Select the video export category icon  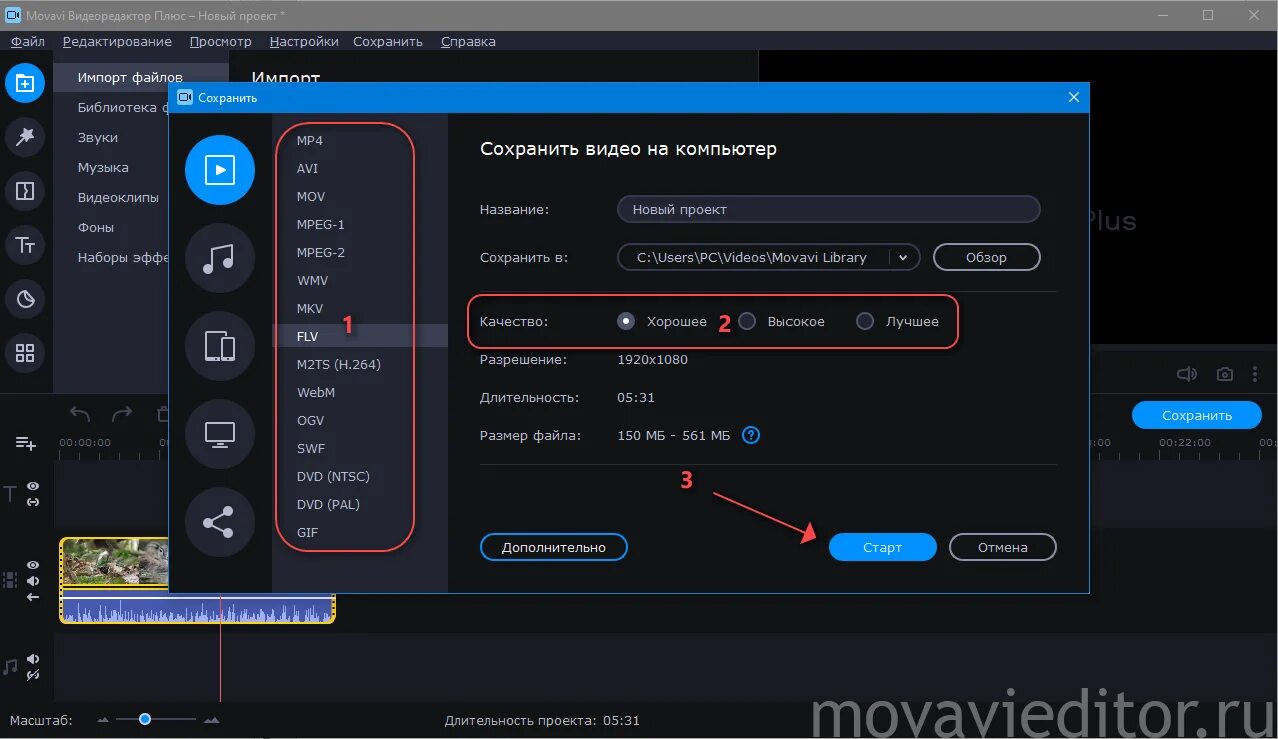click(x=220, y=170)
